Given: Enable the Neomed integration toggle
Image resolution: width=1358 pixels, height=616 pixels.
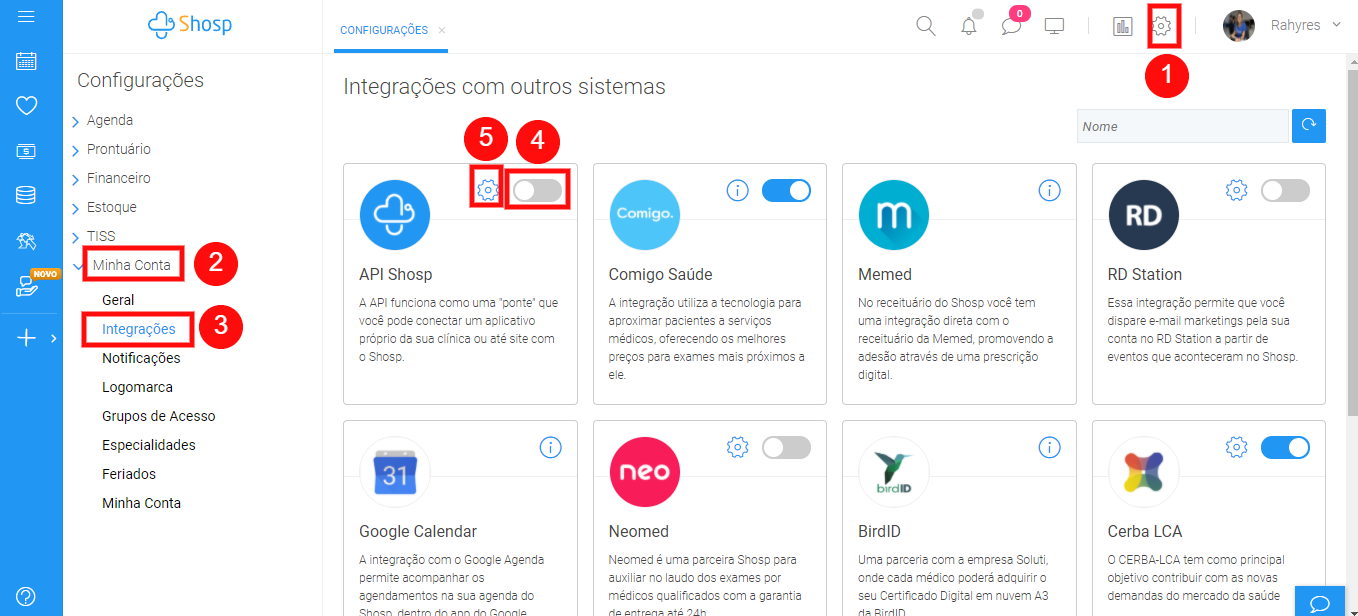Looking at the screenshot, I should click(787, 447).
